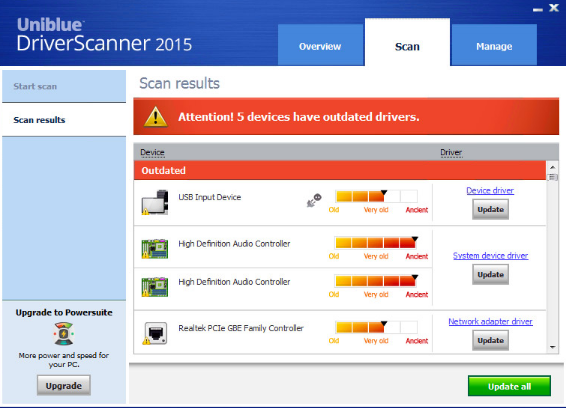Image resolution: width=566 pixels, height=408 pixels.
Task: Click the second High Definition Audio age meter
Action: point(376,281)
